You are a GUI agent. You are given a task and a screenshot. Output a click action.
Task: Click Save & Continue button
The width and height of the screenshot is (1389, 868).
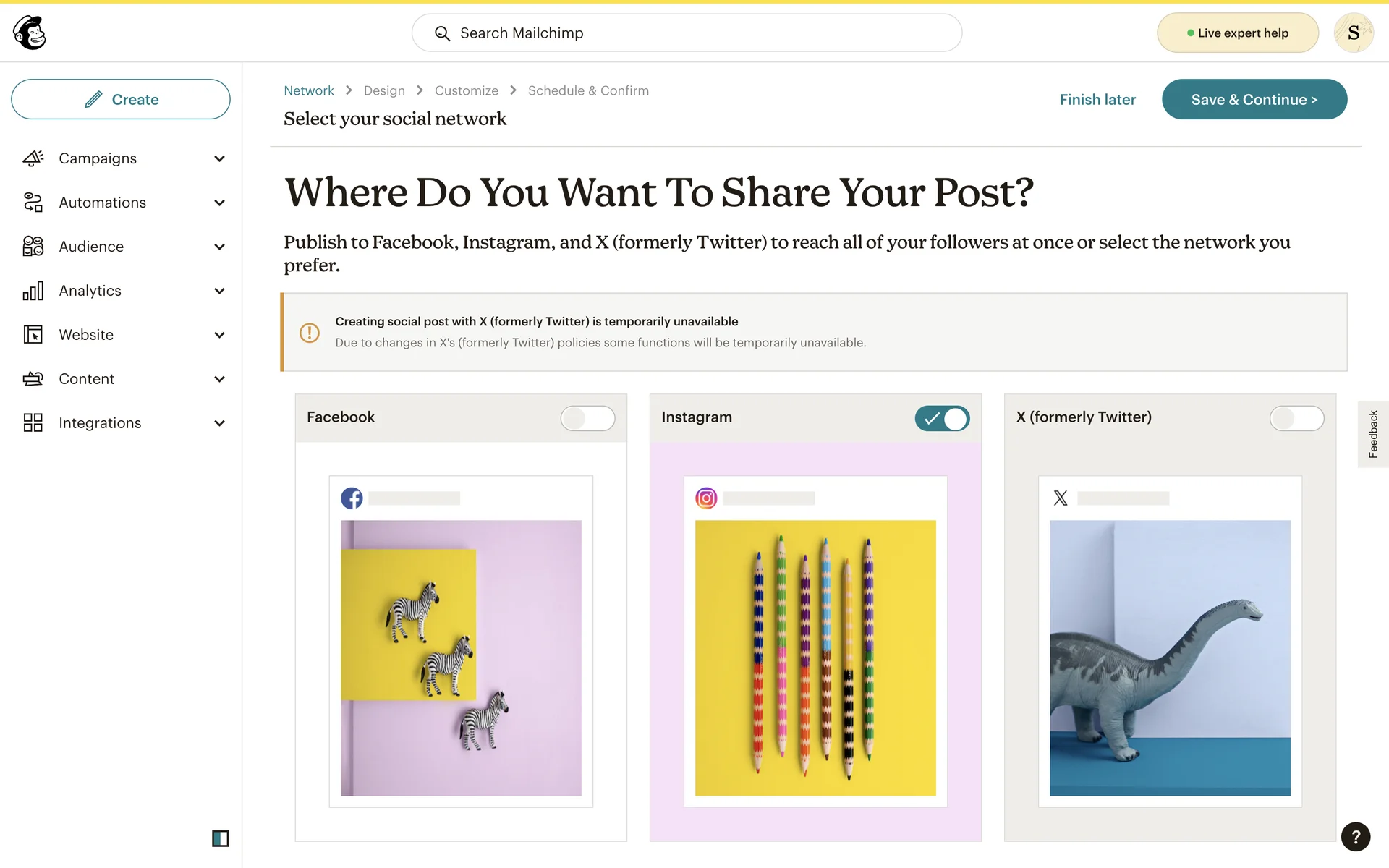click(x=1254, y=99)
